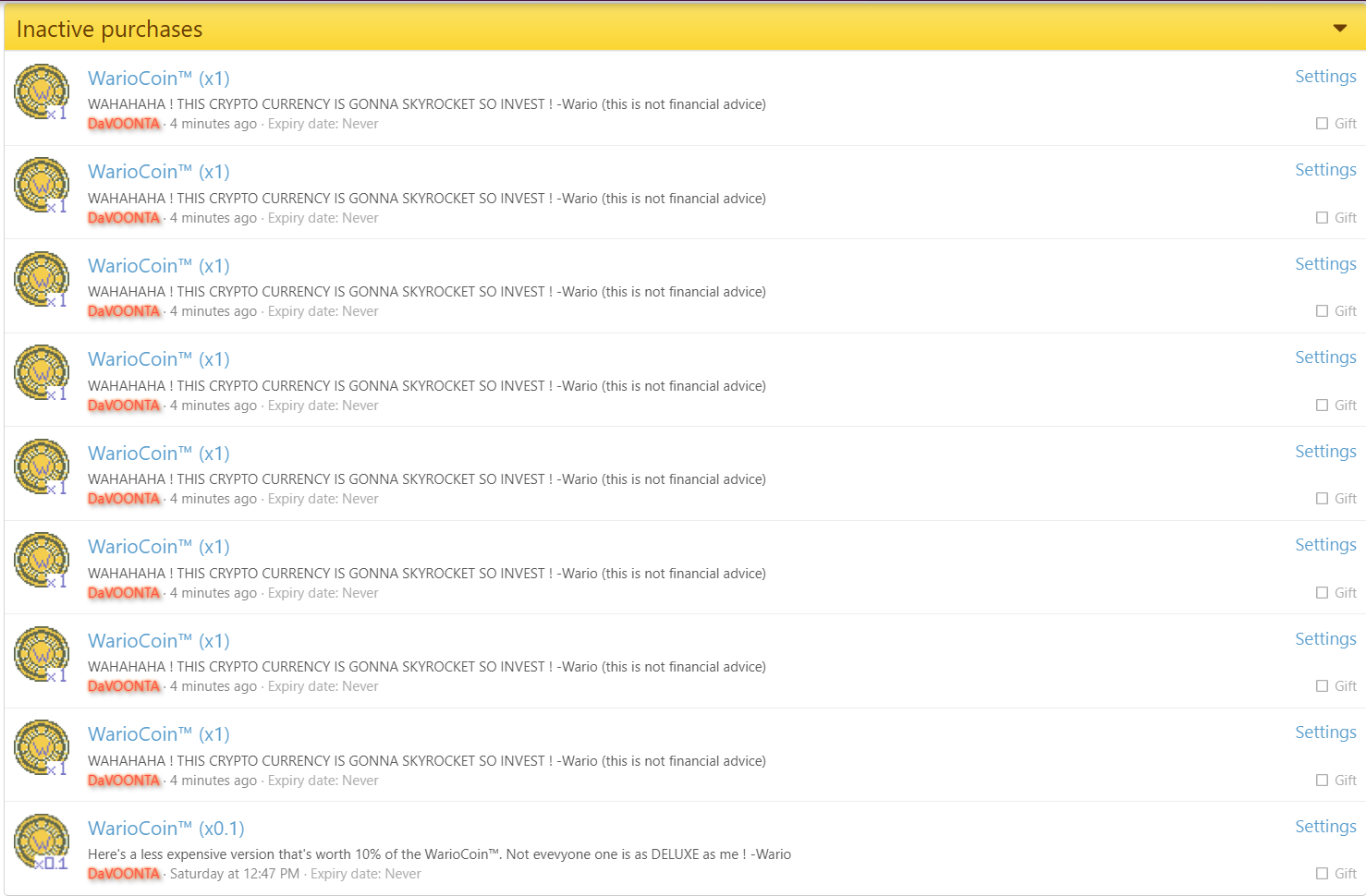Open the WarioCoin™ (x0.1) title link
This screenshot has width=1366, height=896.
[165, 829]
